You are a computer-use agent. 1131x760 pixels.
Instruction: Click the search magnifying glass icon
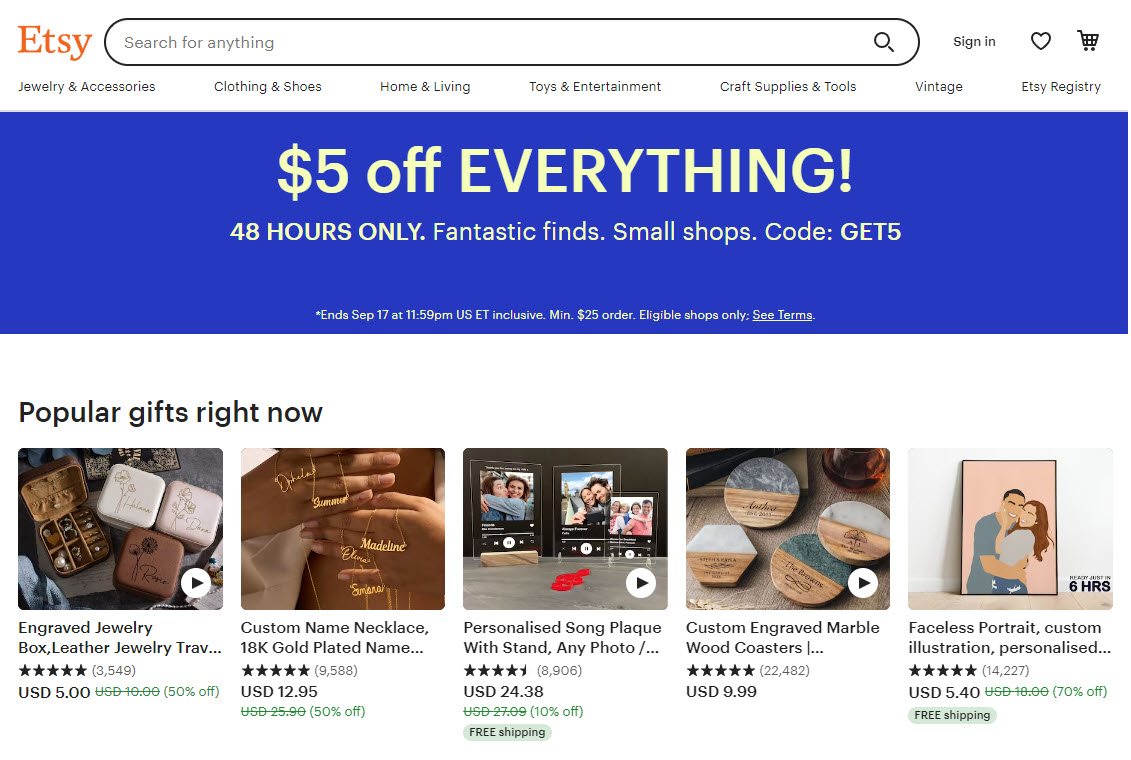[883, 42]
